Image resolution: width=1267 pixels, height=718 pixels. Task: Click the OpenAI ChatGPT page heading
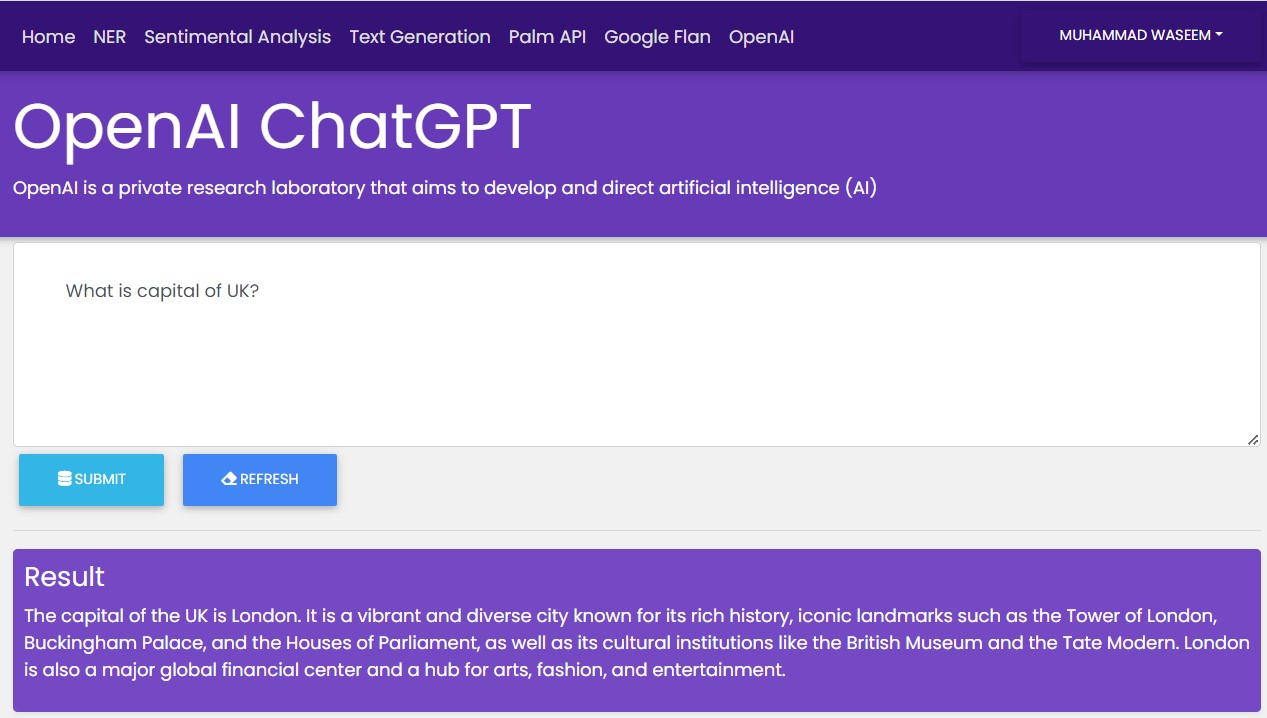pyautogui.click(x=270, y=124)
